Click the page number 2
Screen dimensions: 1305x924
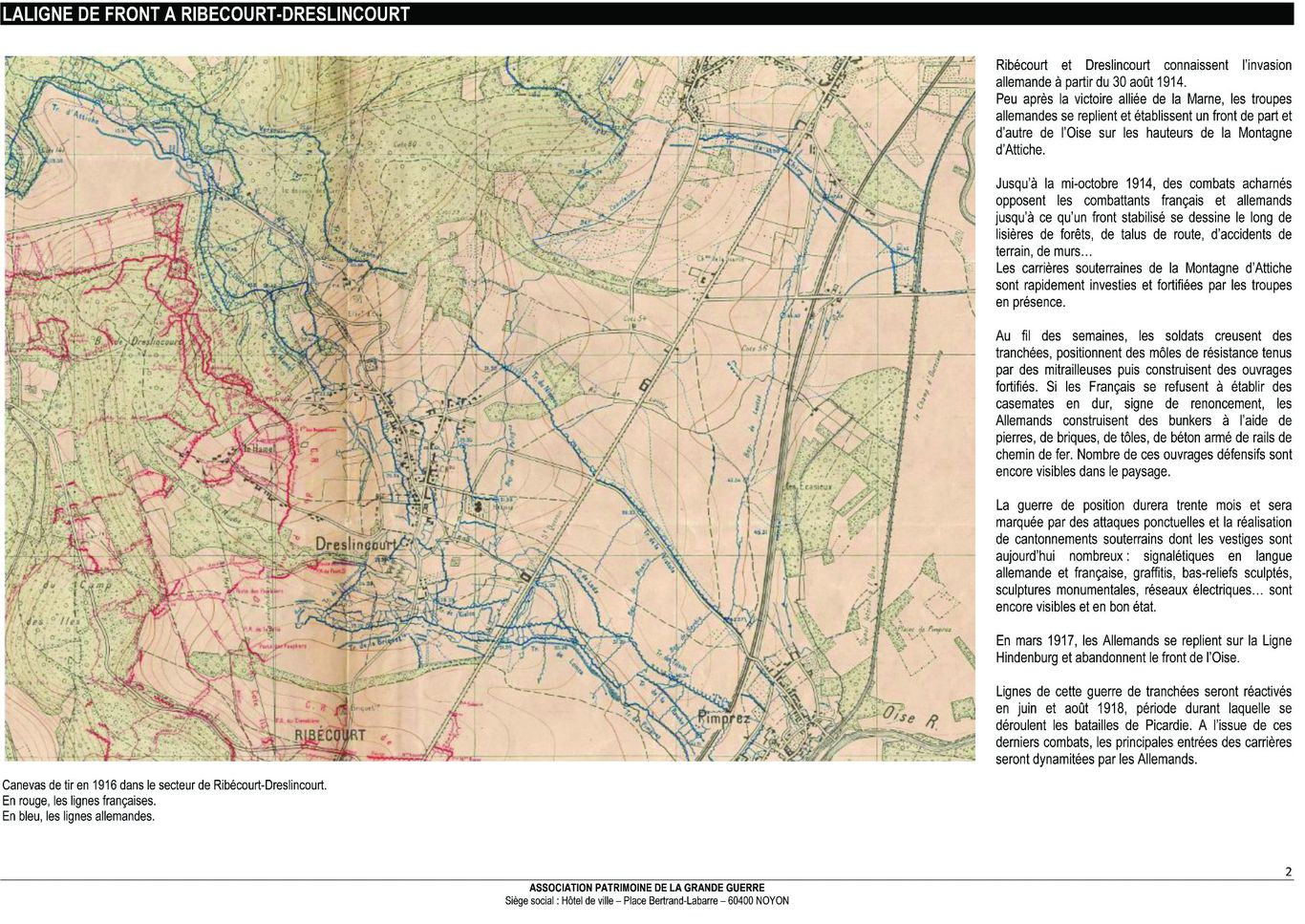(1288, 871)
